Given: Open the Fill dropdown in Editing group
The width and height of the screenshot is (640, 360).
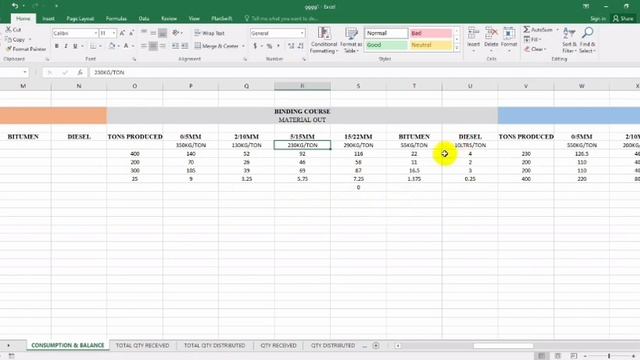Looking at the screenshot, I should (x=533, y=40).
